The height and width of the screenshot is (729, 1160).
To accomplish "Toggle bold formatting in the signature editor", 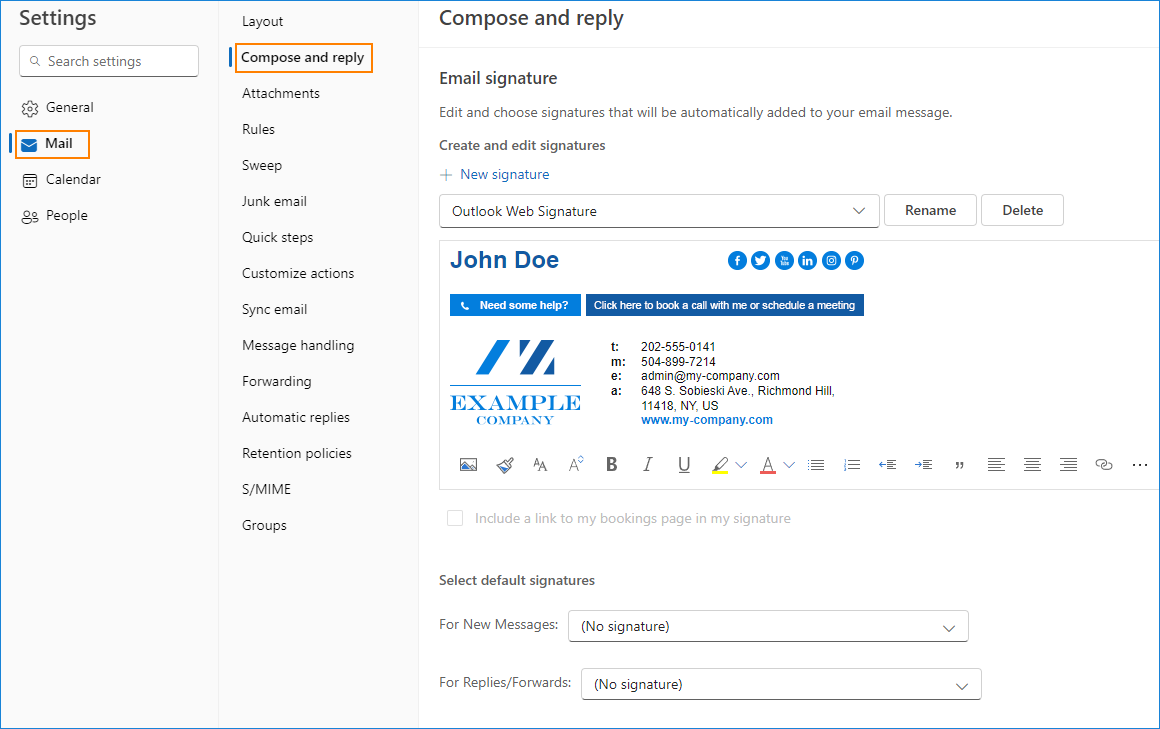I will click(x=611, y=464).
